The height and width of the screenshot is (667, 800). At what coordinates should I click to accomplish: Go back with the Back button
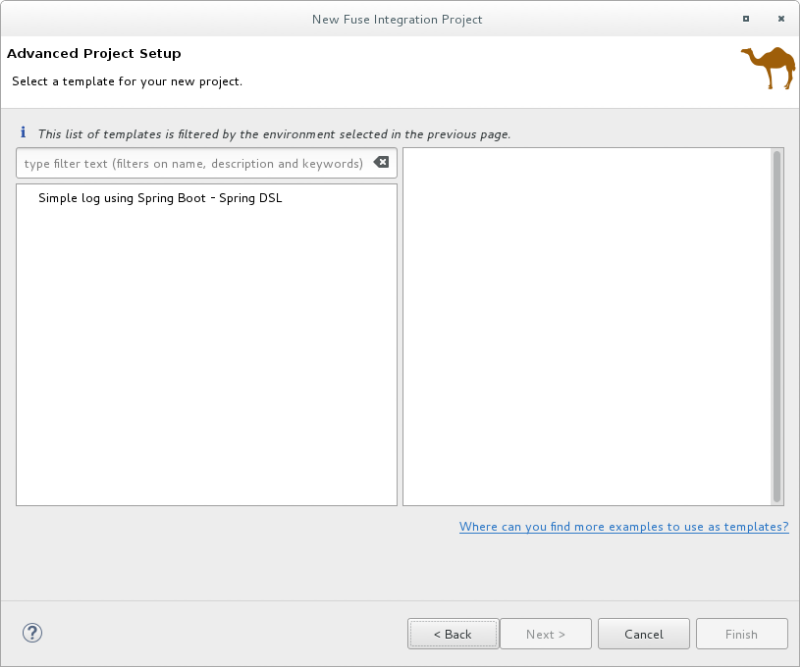click(x=452, y=634)
